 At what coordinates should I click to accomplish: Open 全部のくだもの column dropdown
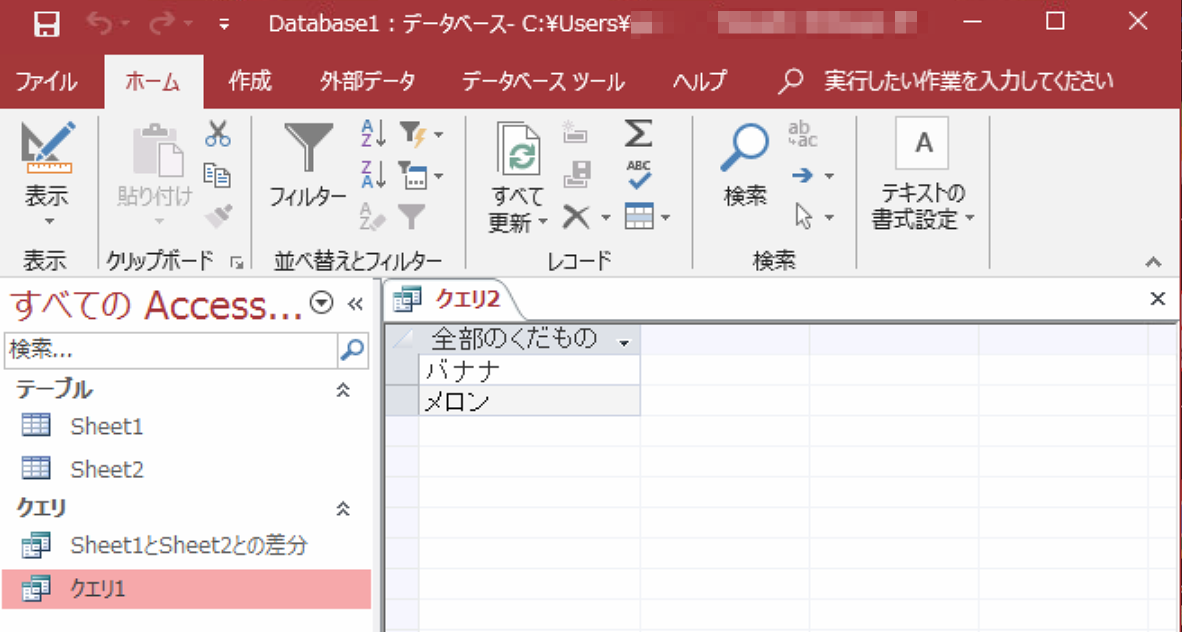(623, 343)
